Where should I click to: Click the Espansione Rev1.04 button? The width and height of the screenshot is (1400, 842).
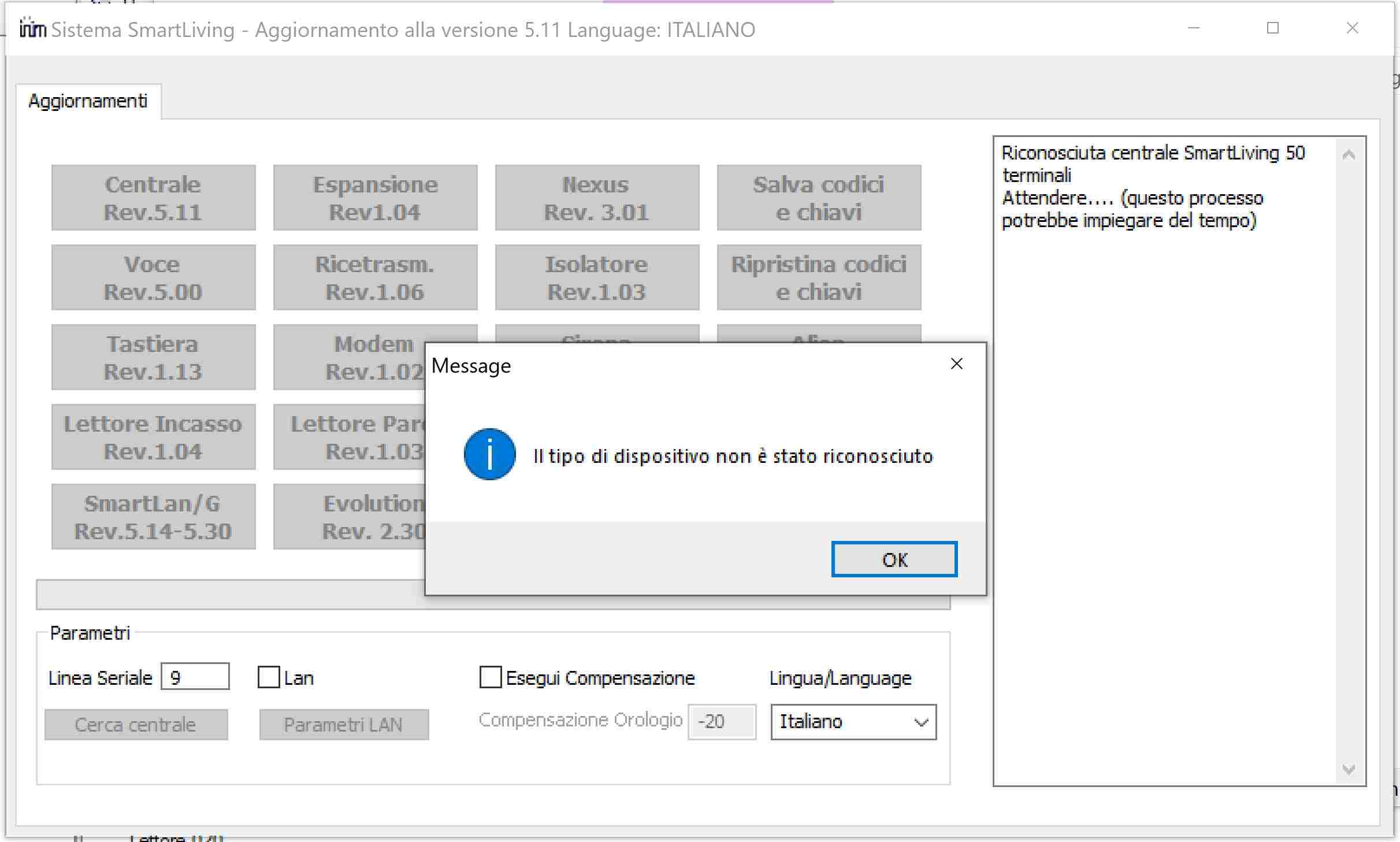(375, 198)
